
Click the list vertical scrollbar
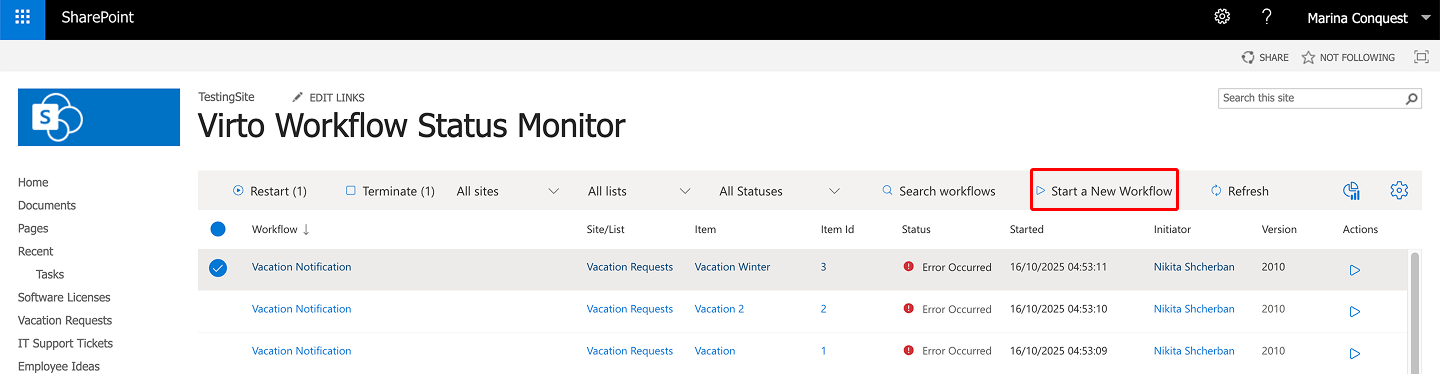coord(1415,312)
